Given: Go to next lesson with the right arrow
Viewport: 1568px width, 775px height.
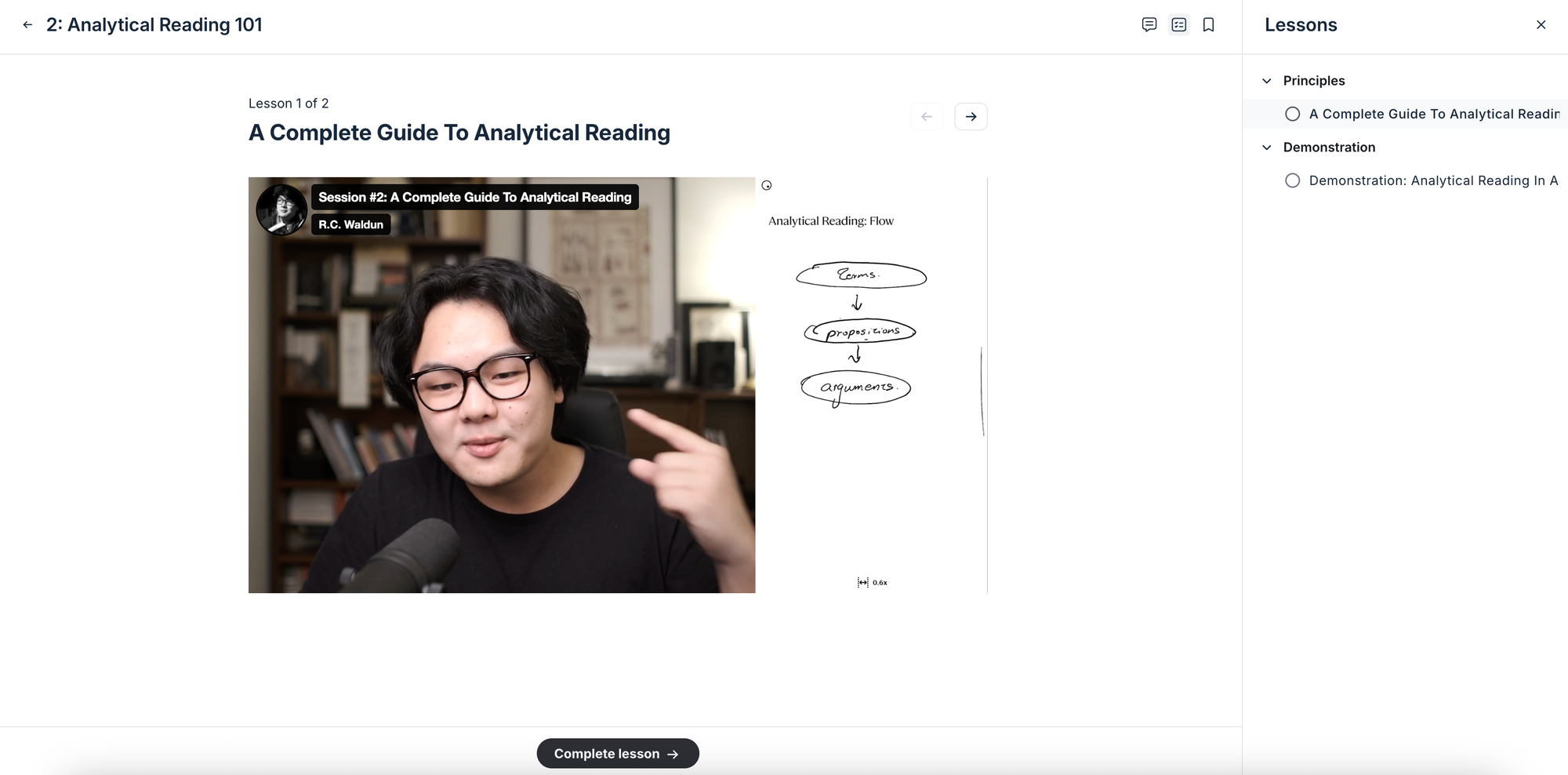Looking at the screenshot, I should [x=971, y=117].
